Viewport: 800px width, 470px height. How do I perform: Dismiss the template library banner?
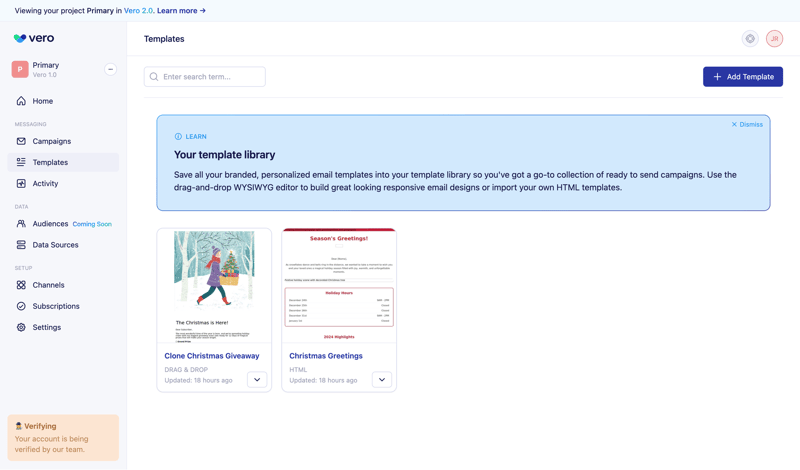(x=746, y=125)
